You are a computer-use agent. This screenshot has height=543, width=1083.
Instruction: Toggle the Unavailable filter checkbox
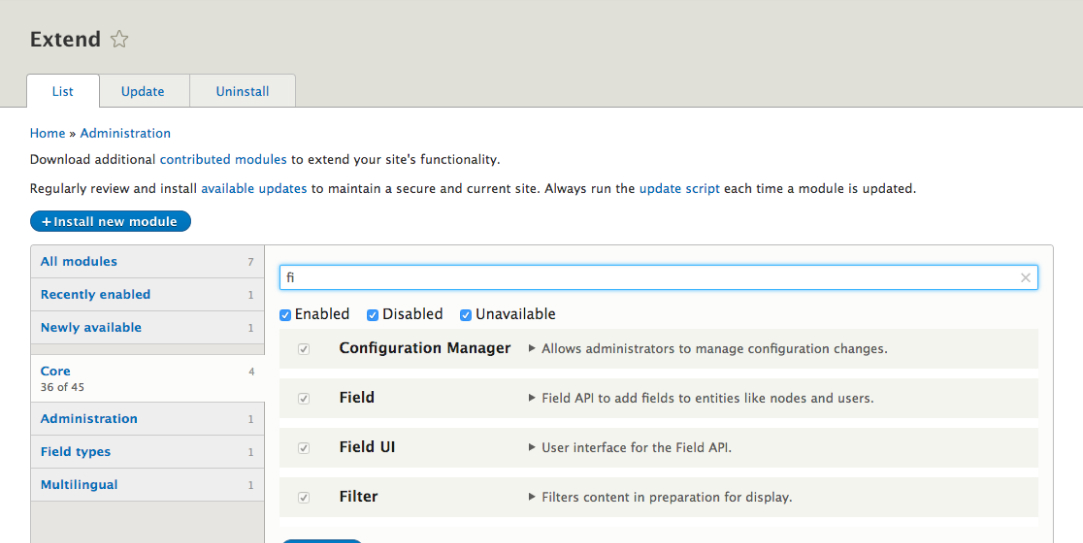466,315
